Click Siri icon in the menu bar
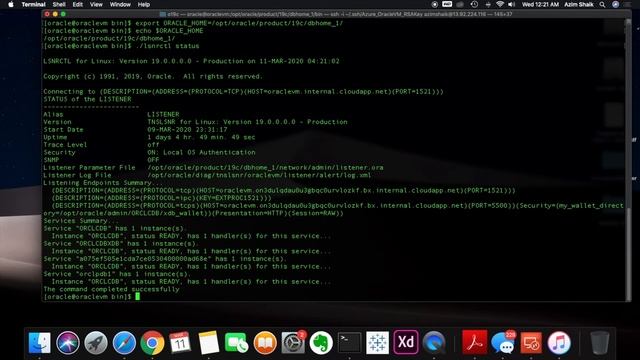The width and height of the screenshot is (640, 360). (x=616, y=4)
